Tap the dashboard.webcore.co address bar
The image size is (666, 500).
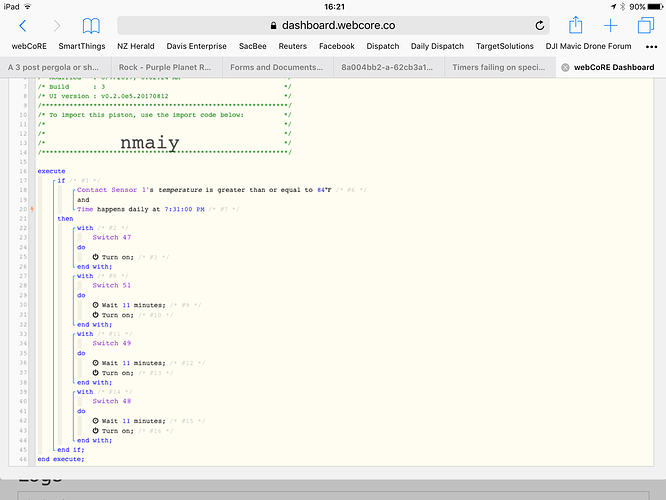click(x=333, y=25)
